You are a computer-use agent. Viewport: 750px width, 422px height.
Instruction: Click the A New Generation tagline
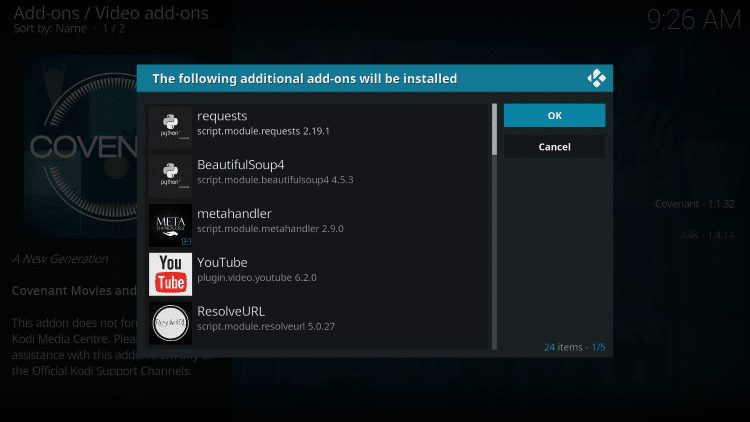[60, 259]
